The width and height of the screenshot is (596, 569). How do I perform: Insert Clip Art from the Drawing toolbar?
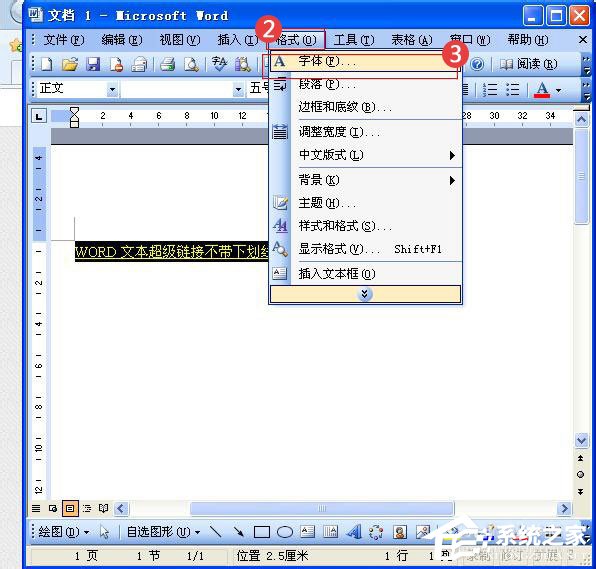(399, 531)
